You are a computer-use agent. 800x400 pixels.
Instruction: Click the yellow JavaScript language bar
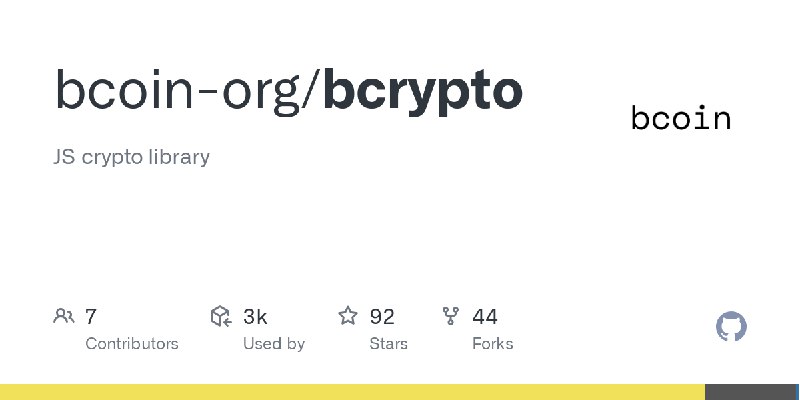353,392
